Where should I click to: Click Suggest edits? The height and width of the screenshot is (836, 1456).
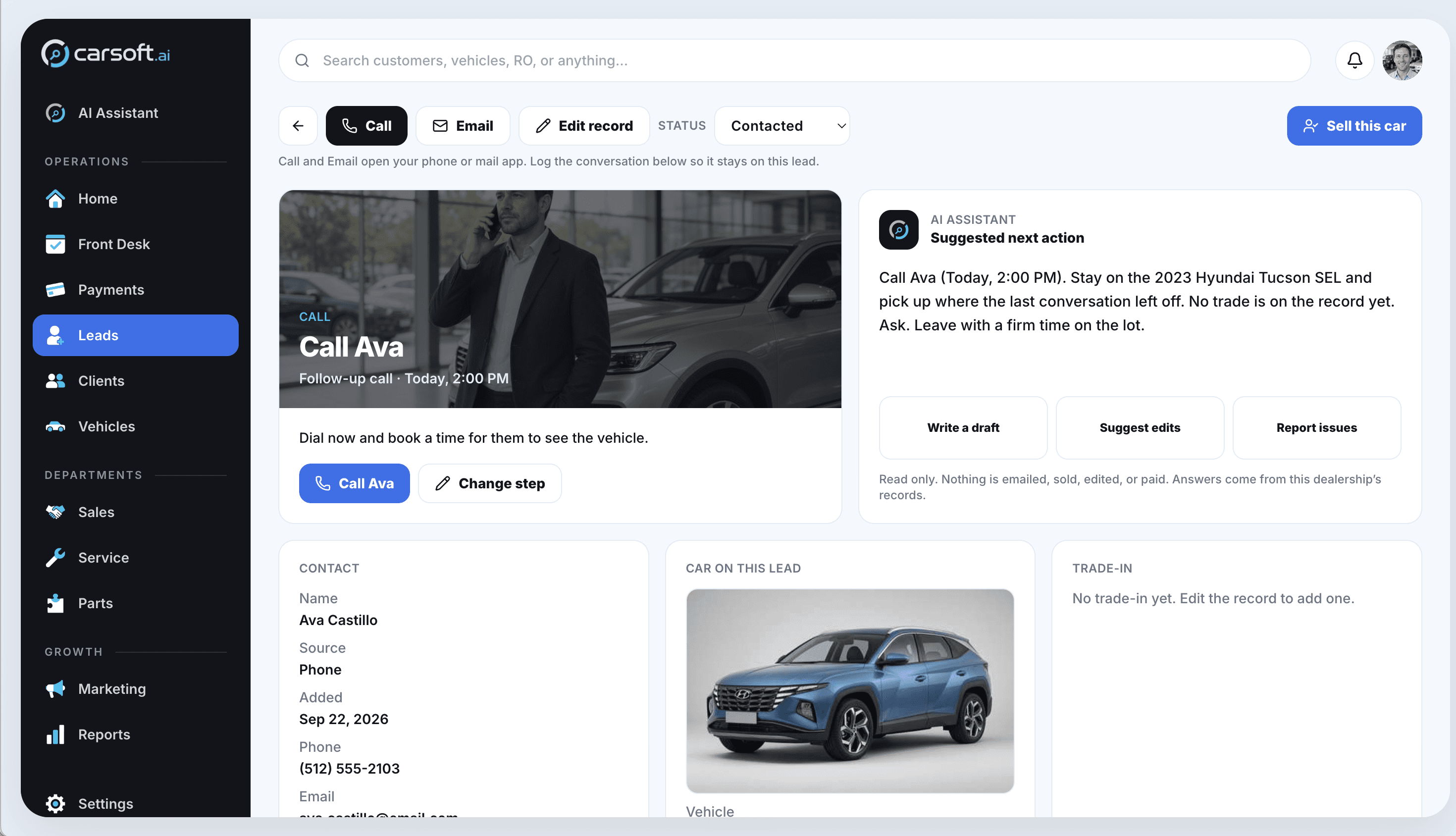1140,428
